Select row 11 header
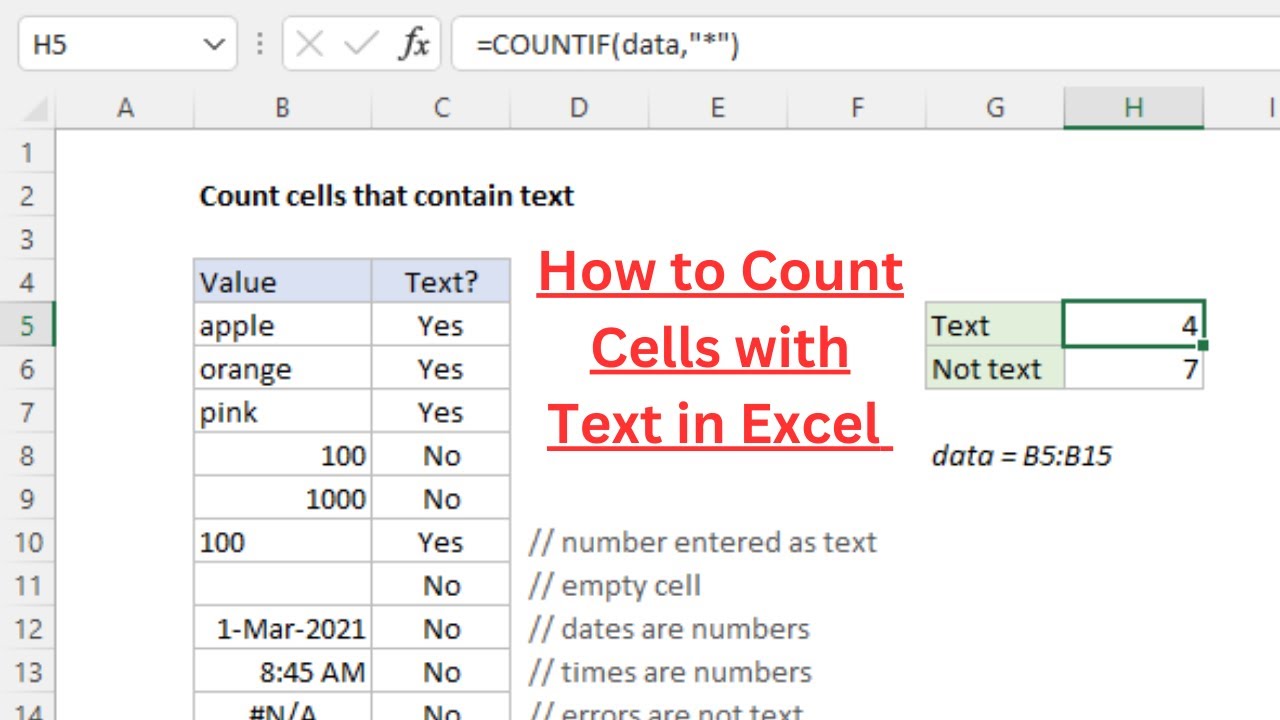Screen dimensions: 1280x720 click(x=28, y=585)
